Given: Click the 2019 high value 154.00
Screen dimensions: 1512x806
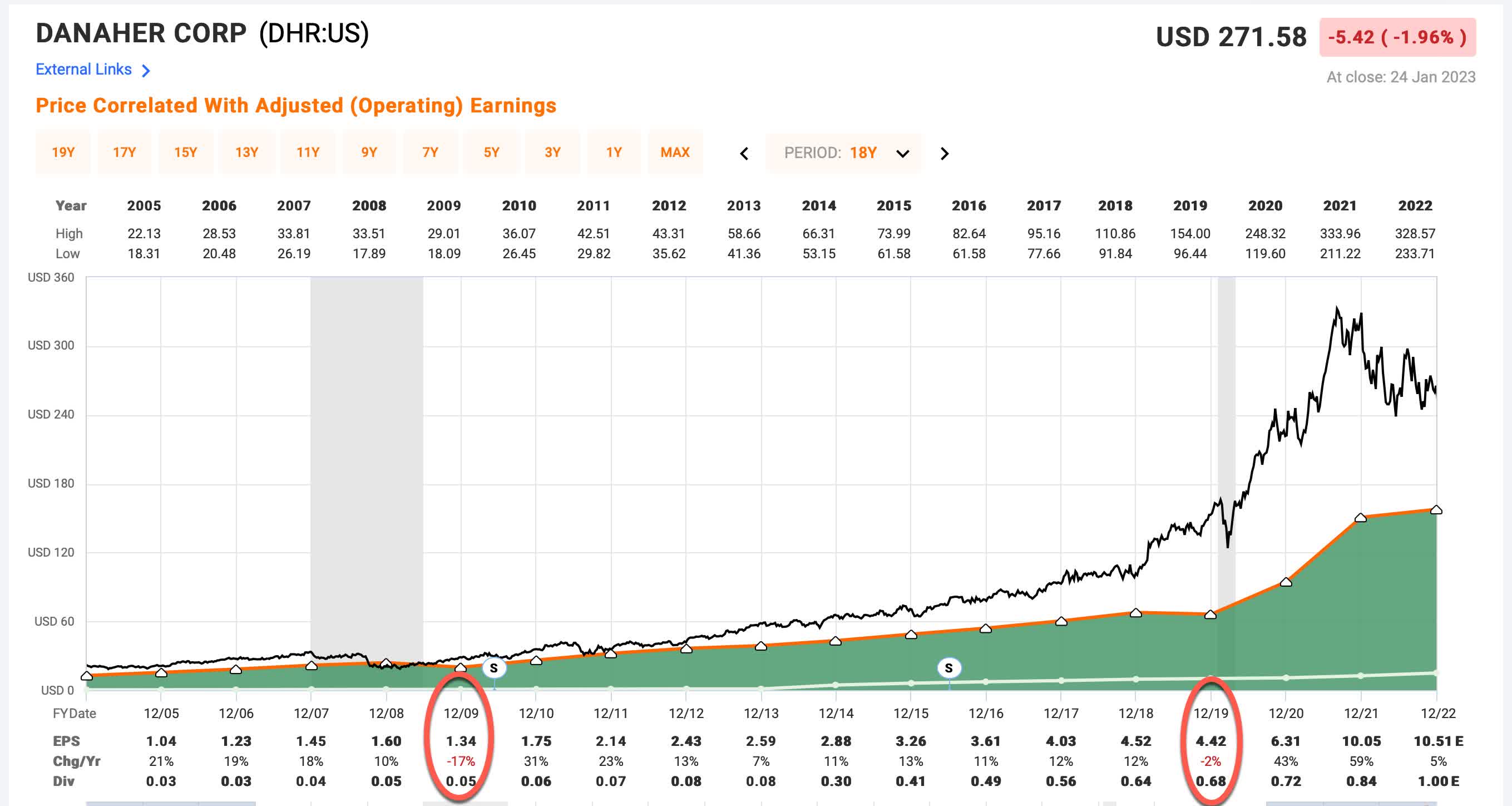Looking at the screenshot, I should point(1190,233).
